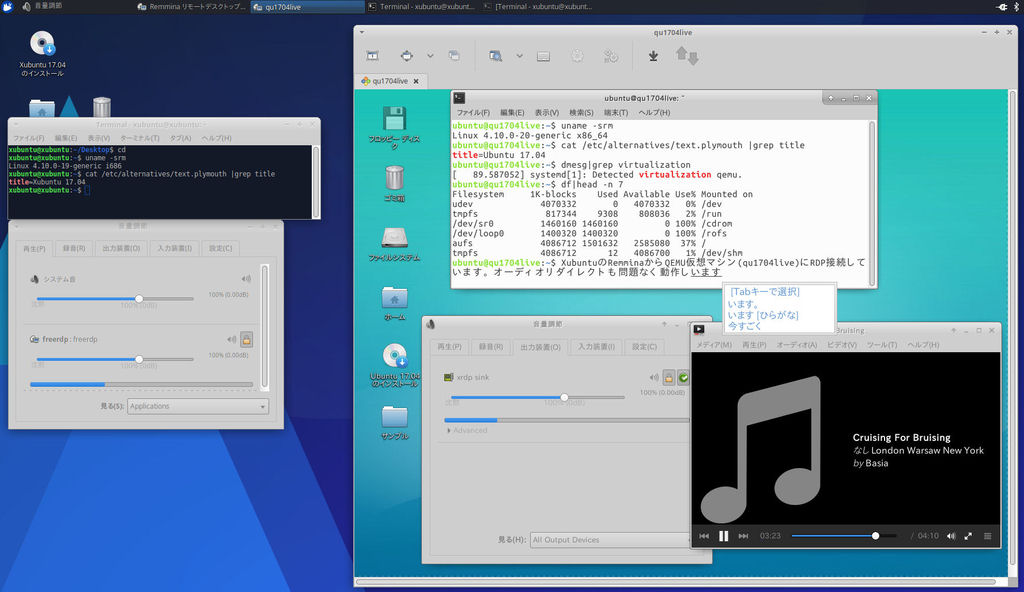Mute the system sounds stream
The width and height of the screenshot is (1024, 592).
click(x=246, y=279)
